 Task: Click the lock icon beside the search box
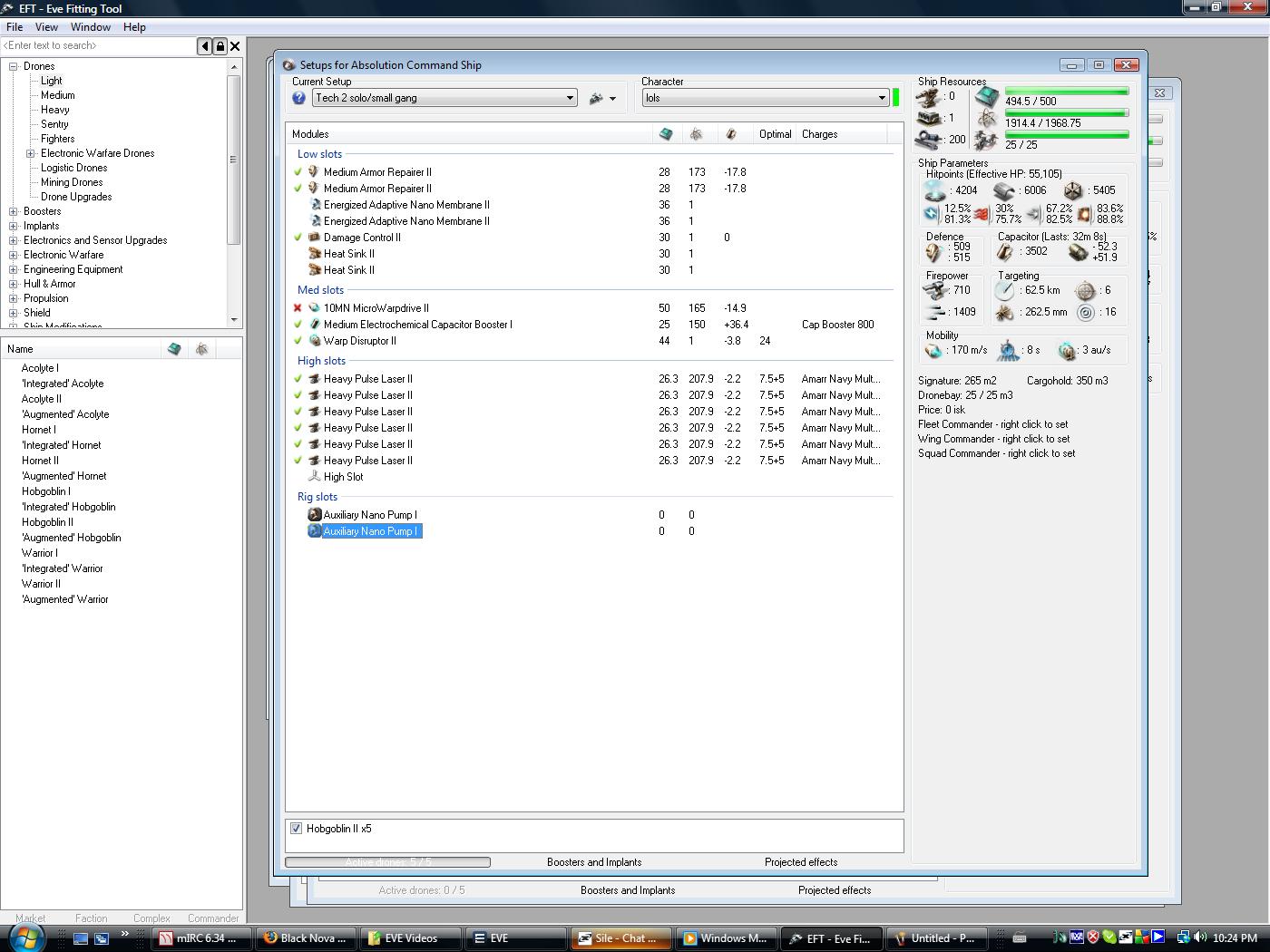click(220, 45)
